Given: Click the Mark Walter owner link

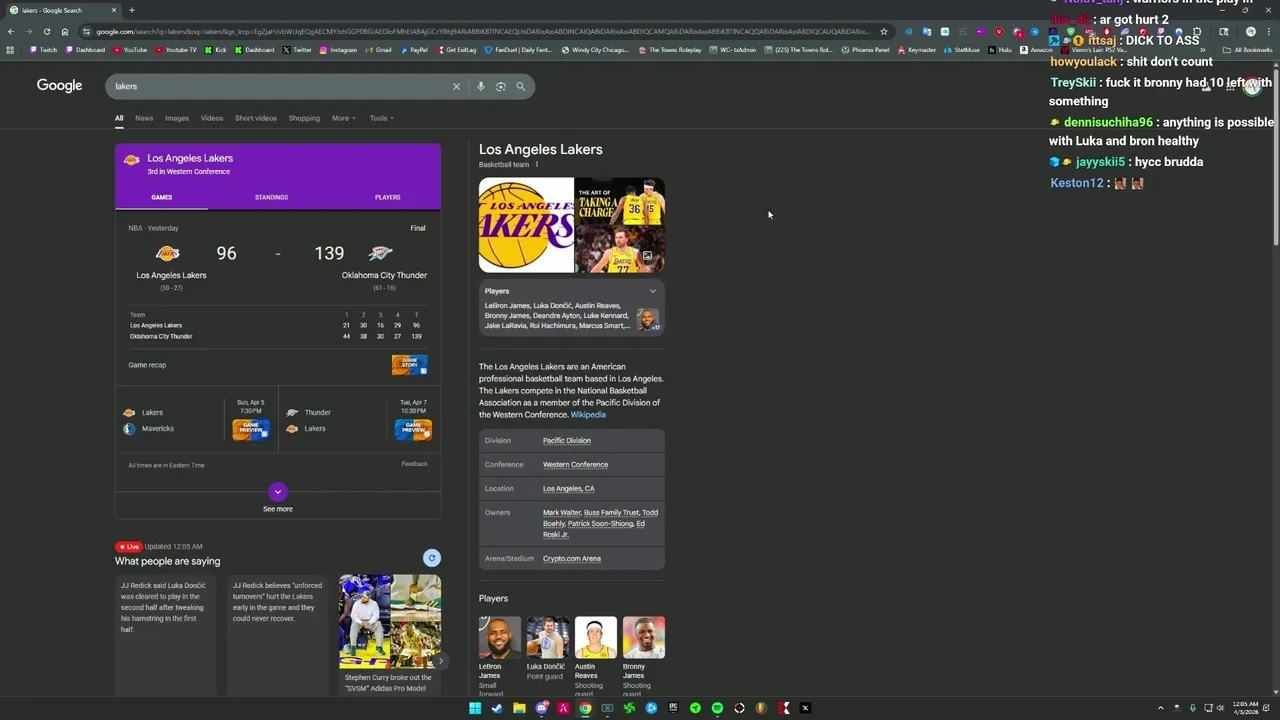Looking at the screenshot, I should click(x=561, y=513).
